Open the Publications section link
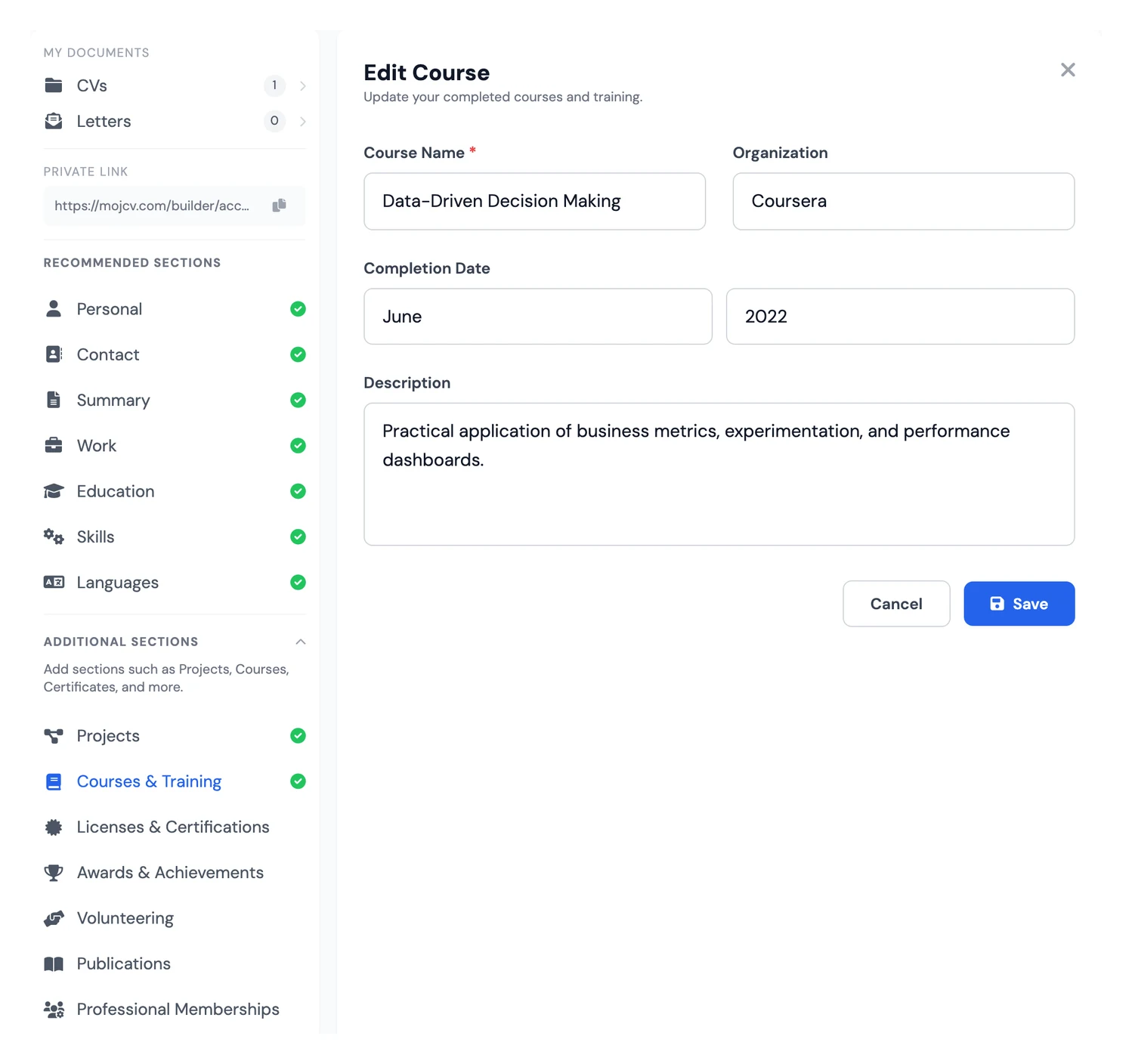Image resolution: width=1132 pixels, height=1064 pixels. (x=175, y=963)
